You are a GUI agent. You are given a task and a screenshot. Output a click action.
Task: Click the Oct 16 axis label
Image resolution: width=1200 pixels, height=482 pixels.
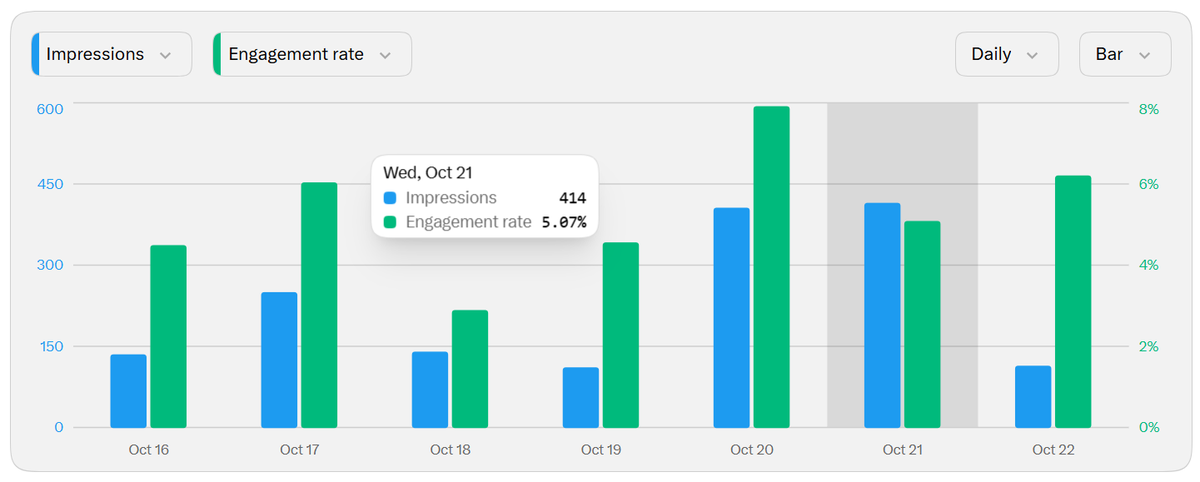pyautogui.click(x=149, y=450)
